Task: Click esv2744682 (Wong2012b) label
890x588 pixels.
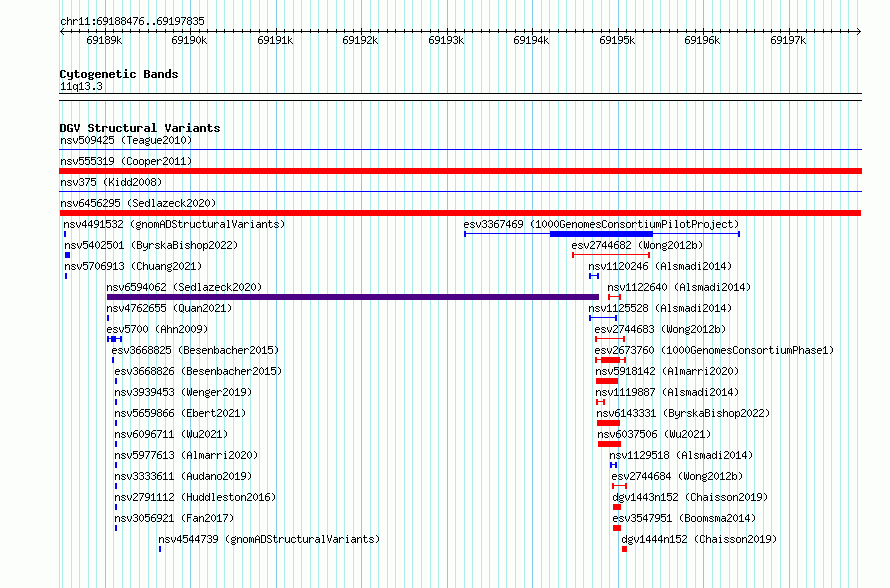Action: pos(637,245)
